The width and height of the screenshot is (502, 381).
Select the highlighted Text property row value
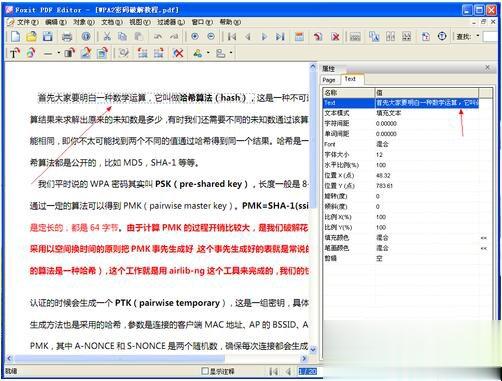click(x=427, y=103)
